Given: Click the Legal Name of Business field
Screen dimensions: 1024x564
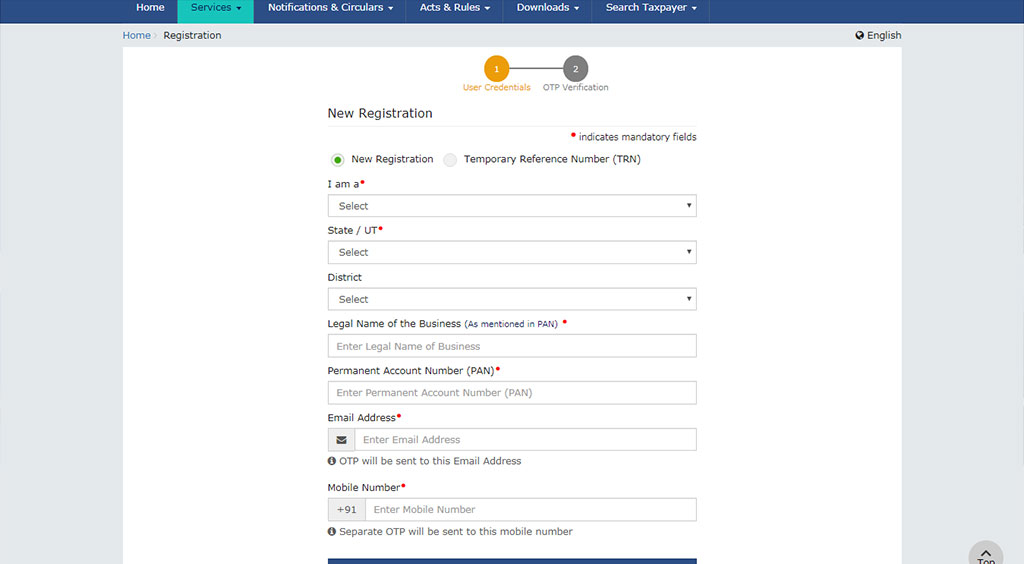Looking at the screenshot, I should [x=512, y=346].
